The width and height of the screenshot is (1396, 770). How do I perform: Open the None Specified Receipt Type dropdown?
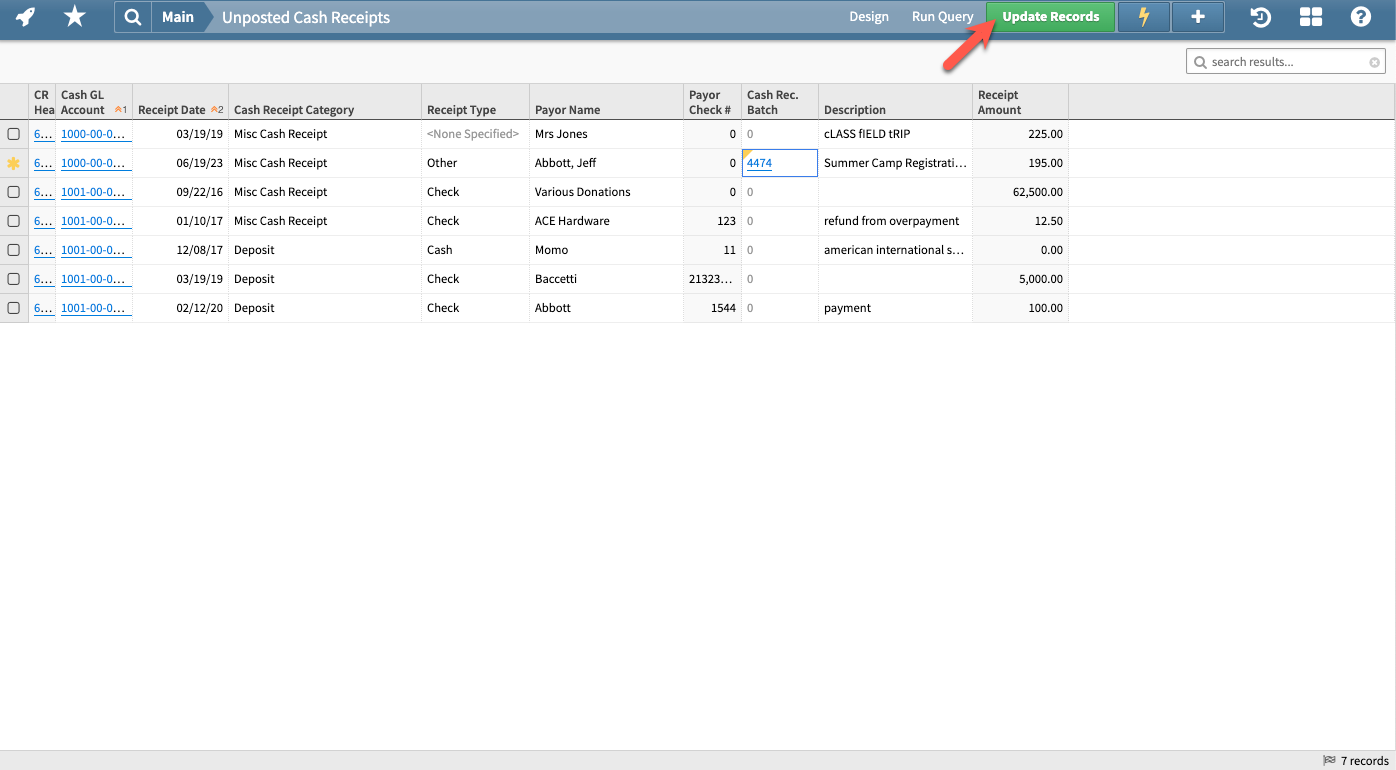pos(473,133)
